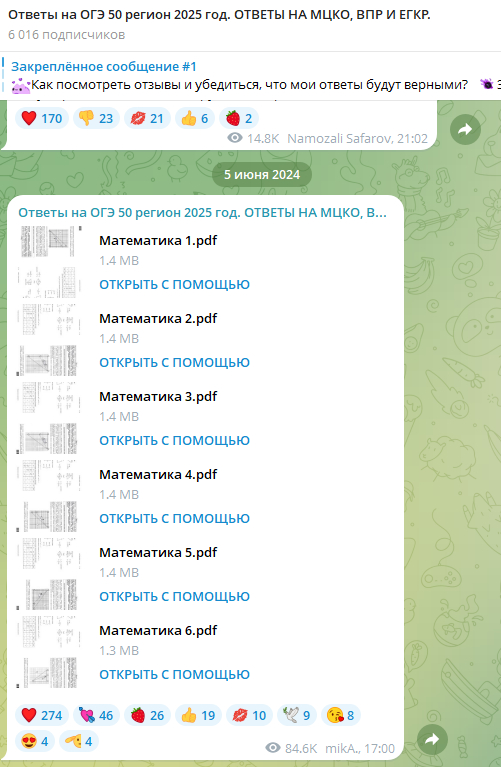Toggle the pinching hand reaction with 4
The height and width of the screenshot is (767, 501).
point(79,741)
